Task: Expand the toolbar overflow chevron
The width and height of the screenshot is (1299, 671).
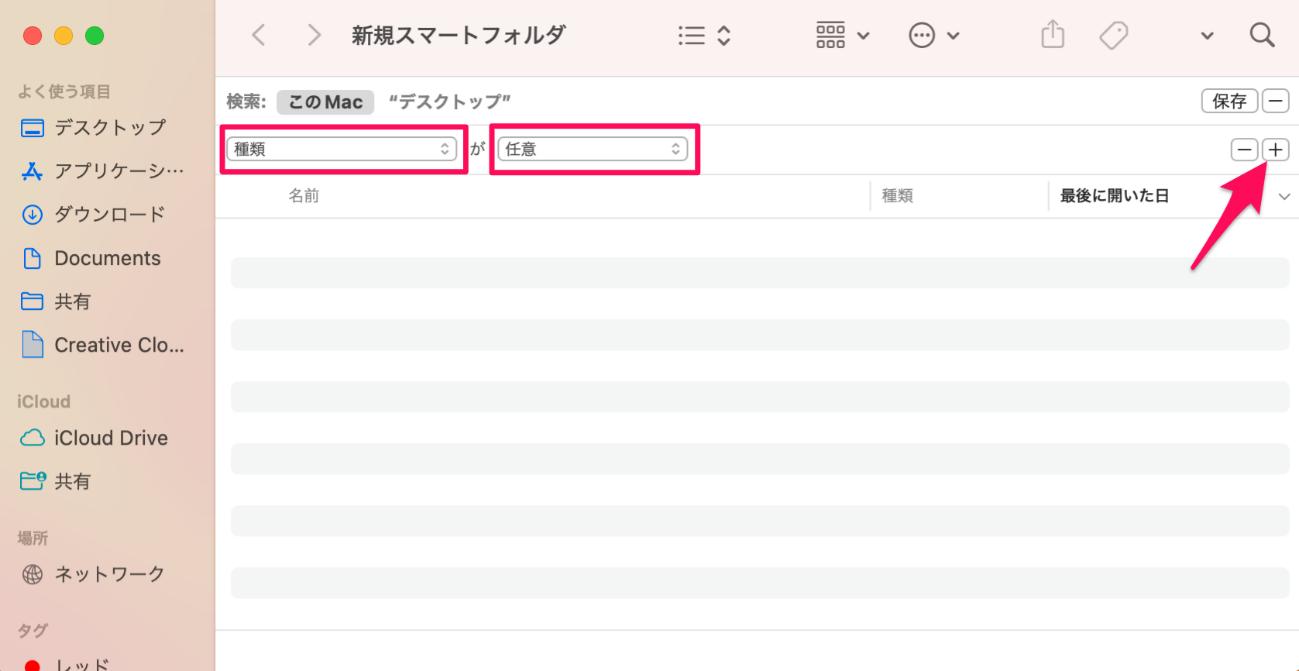Action: 1207,37
